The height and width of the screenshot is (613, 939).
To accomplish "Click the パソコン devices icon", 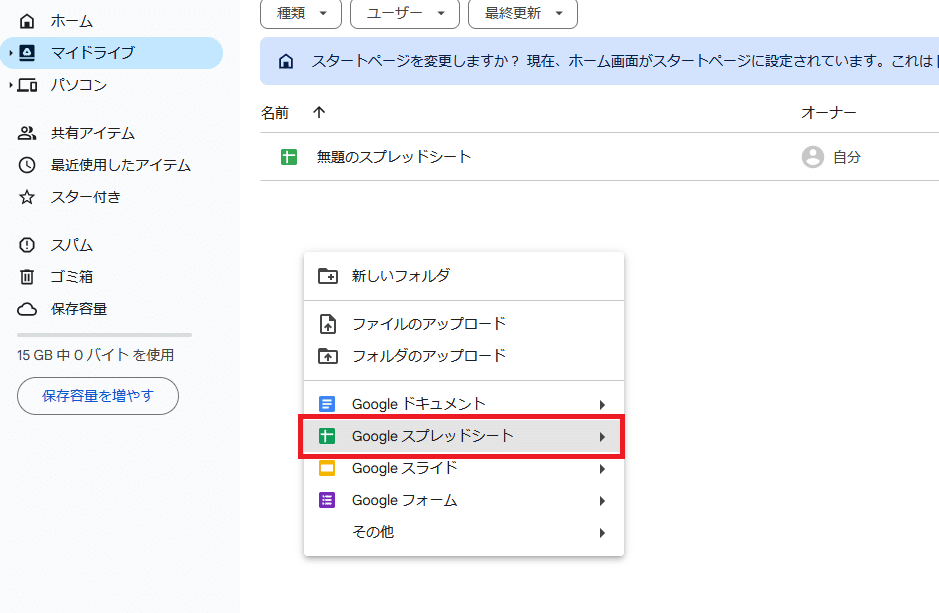I will point(27,85).
